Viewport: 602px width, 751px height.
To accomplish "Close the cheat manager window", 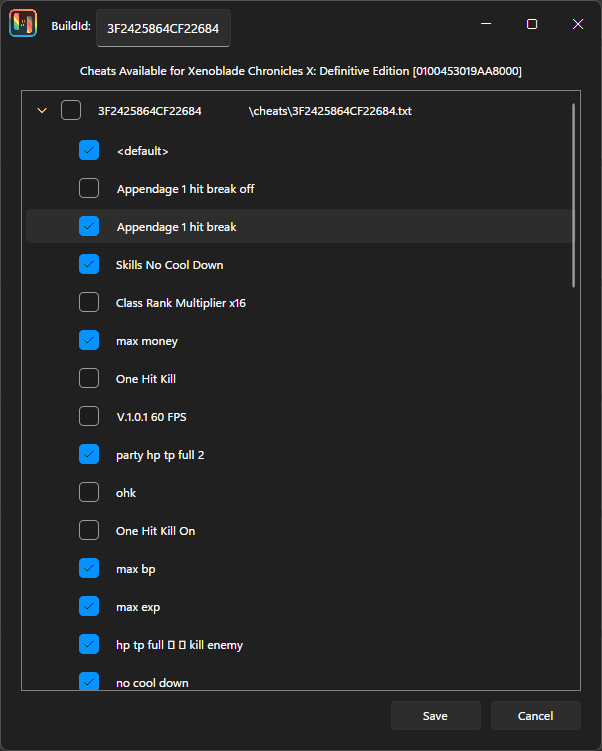I will pos(578,23).
